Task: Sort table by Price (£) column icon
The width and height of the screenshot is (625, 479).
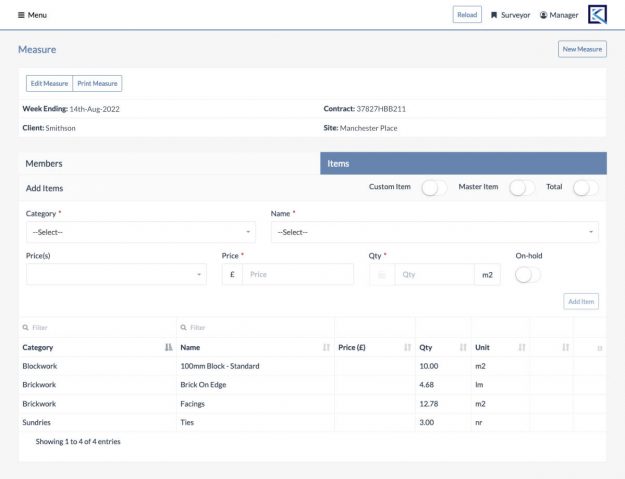Action: (407, 347)
